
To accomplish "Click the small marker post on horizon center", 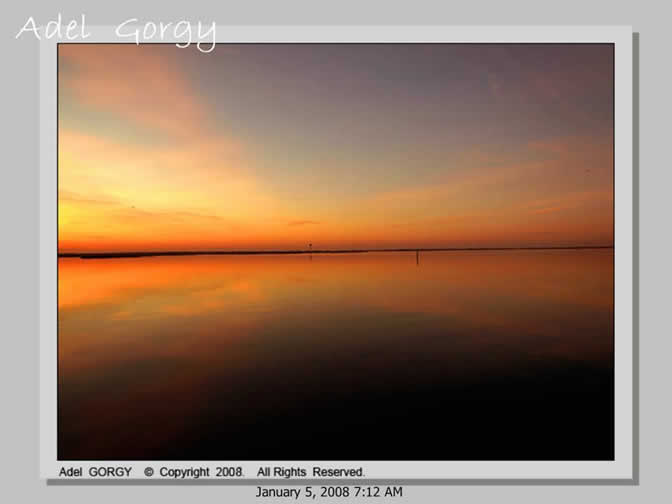I will pyautogui.click(x=310, y=246).
